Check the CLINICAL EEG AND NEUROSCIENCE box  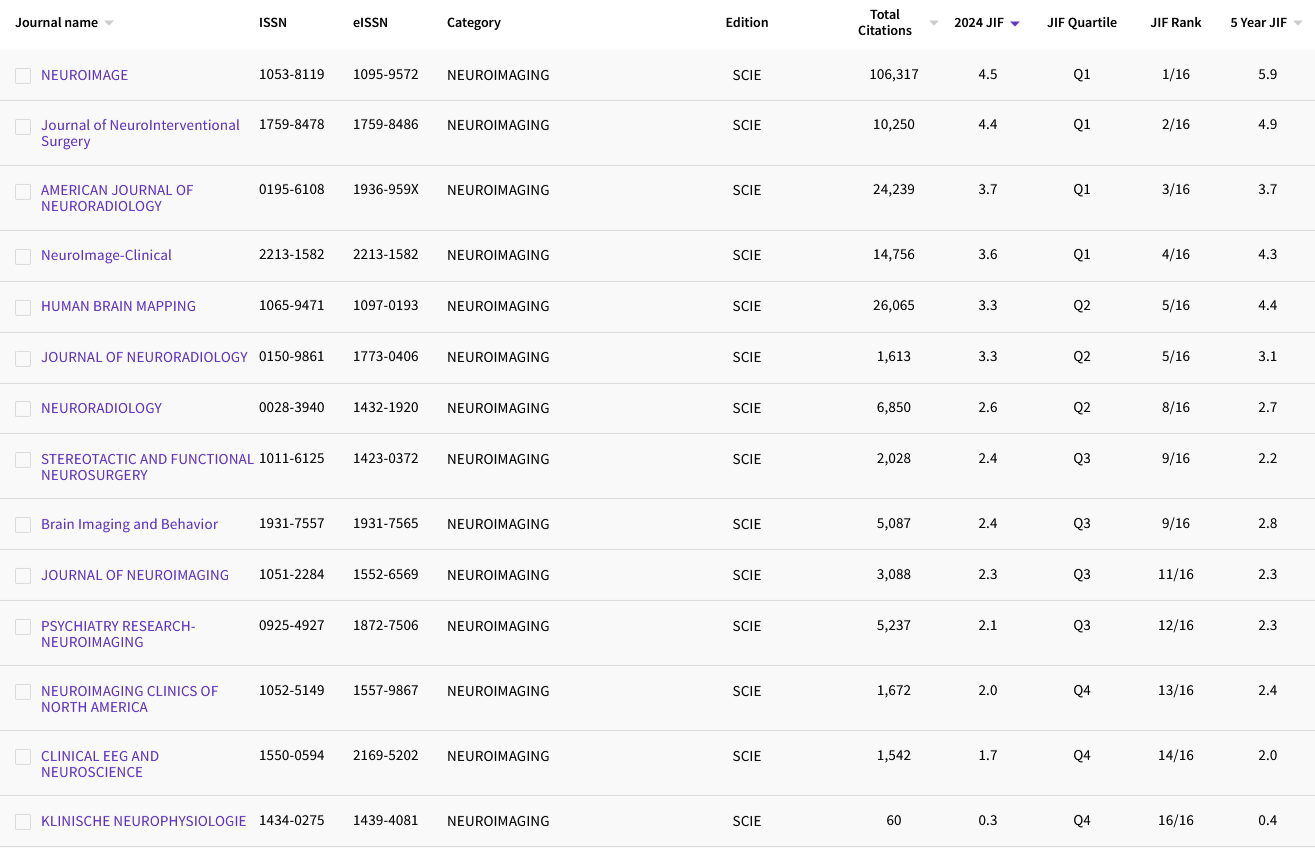pyautogui.click(x=23, y=757)
